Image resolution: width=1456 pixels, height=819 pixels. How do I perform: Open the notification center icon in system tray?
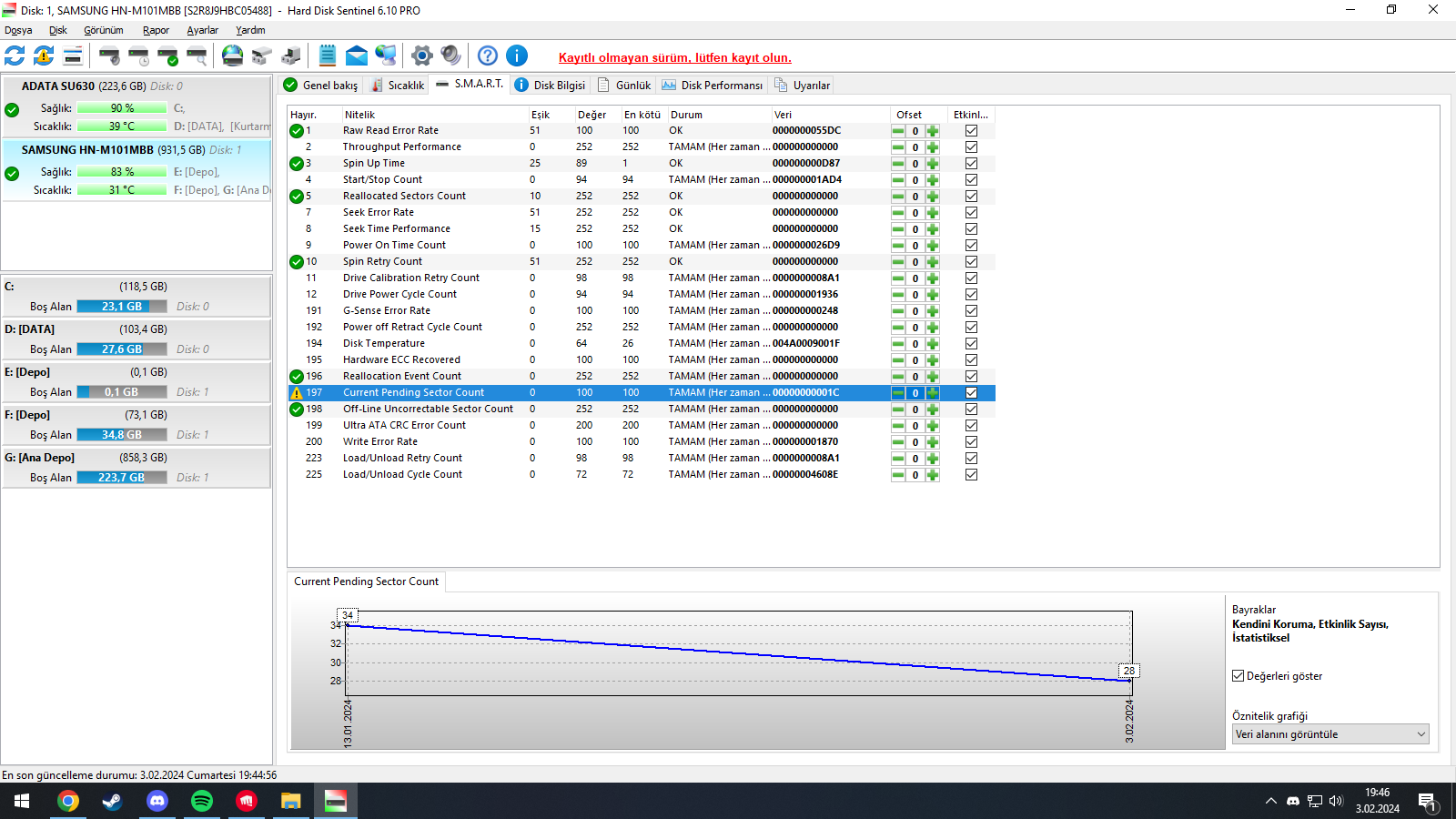[x=1428, y=801]
